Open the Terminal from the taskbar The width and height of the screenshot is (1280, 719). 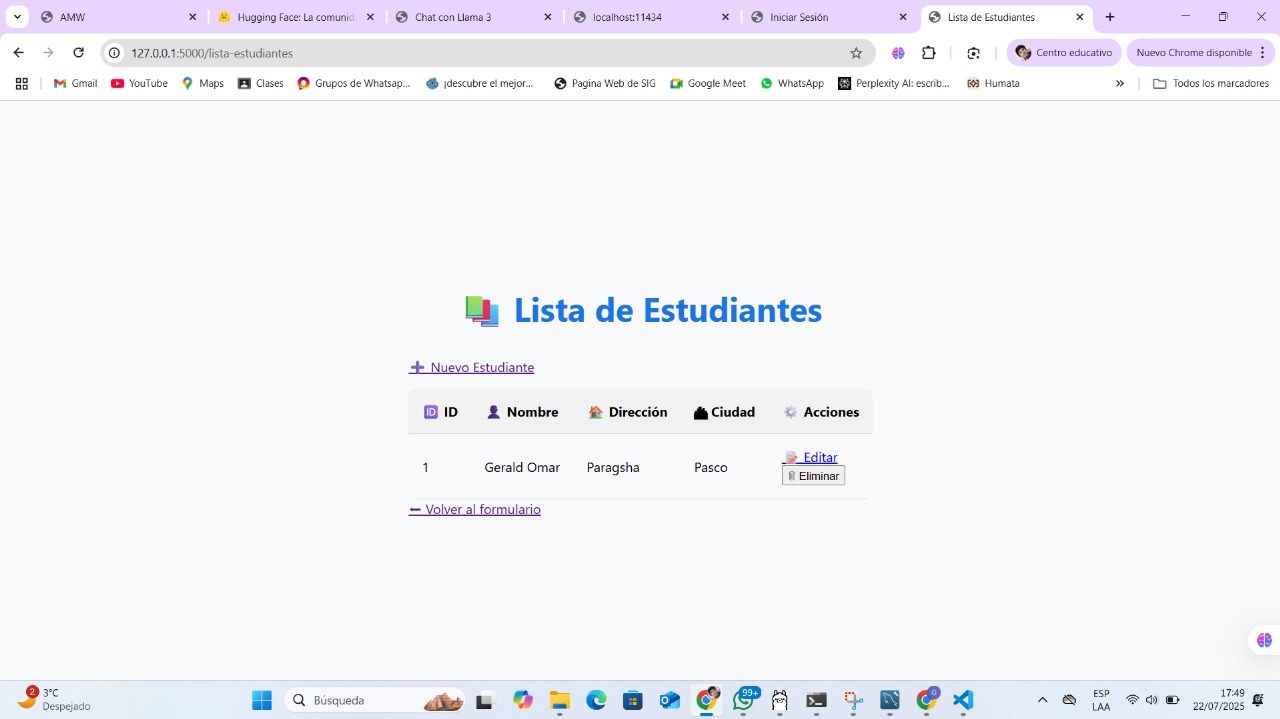817,700
